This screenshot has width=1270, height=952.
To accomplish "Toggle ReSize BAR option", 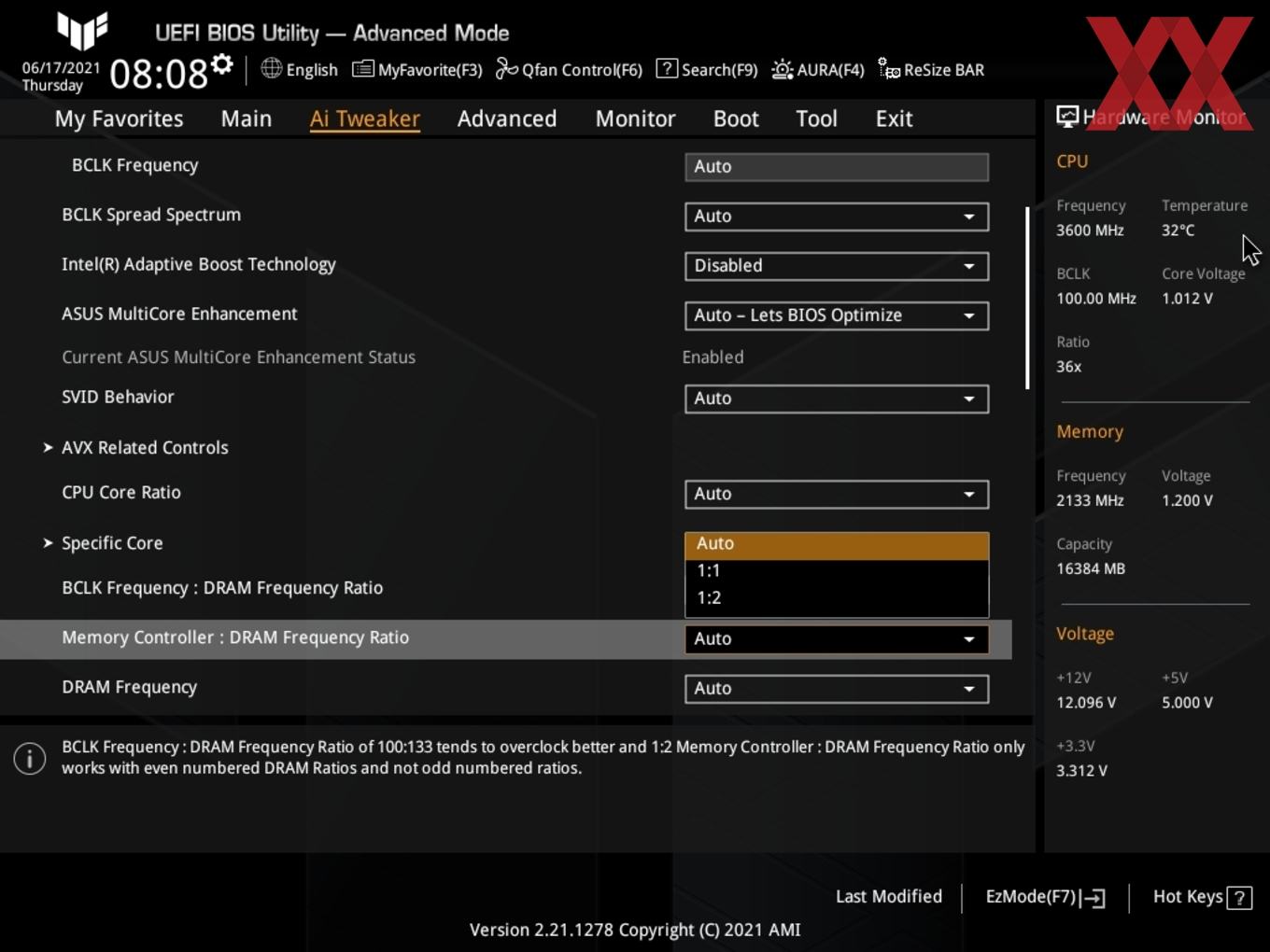I will coord(931,69).
